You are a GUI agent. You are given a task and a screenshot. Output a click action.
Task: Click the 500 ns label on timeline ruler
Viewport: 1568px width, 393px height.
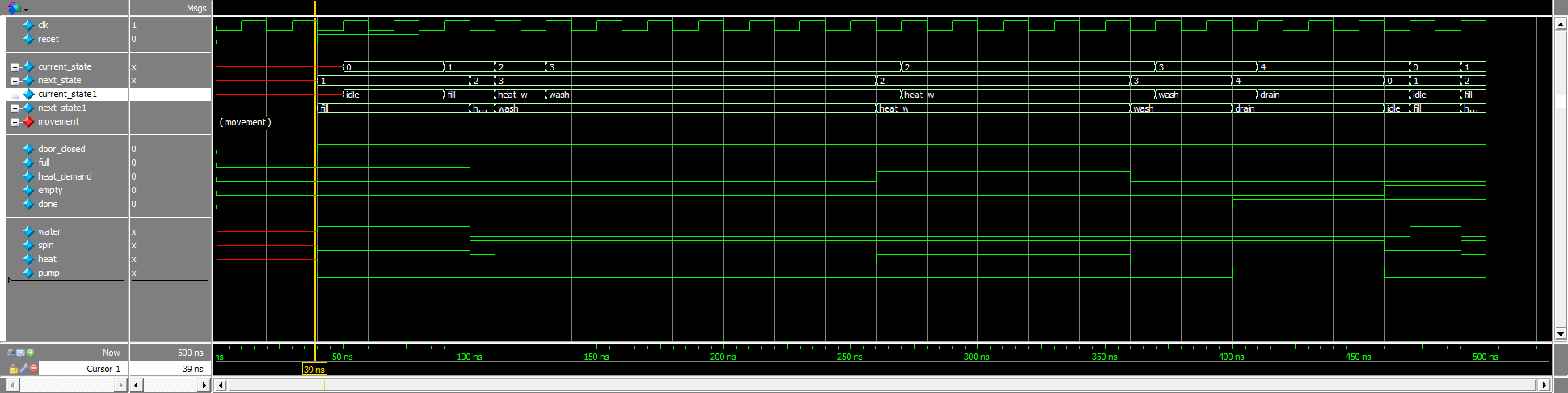1485,357
